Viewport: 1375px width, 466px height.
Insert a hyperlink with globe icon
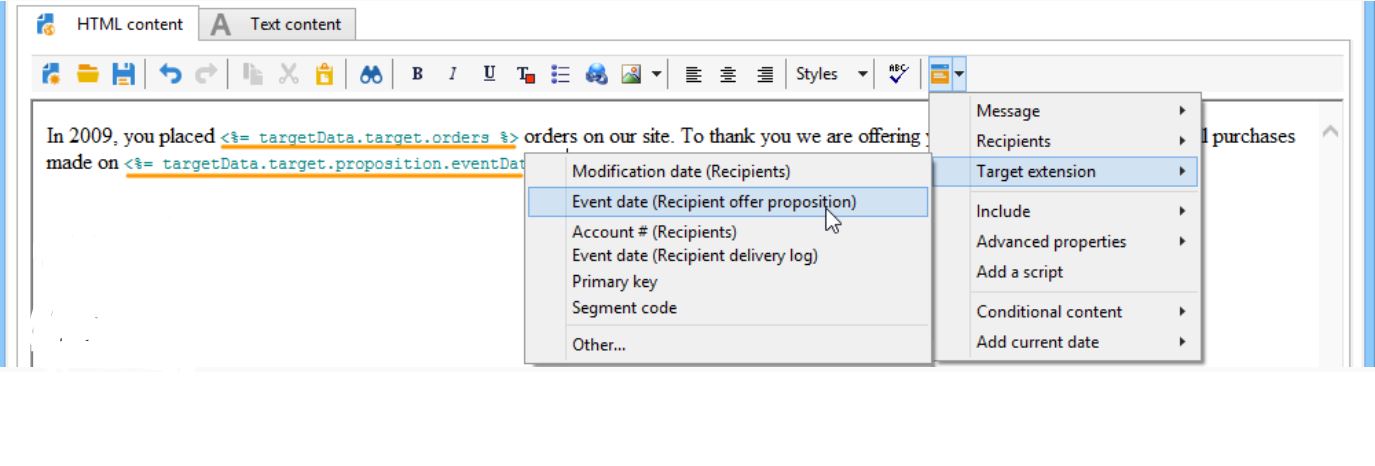click(598, 73)
